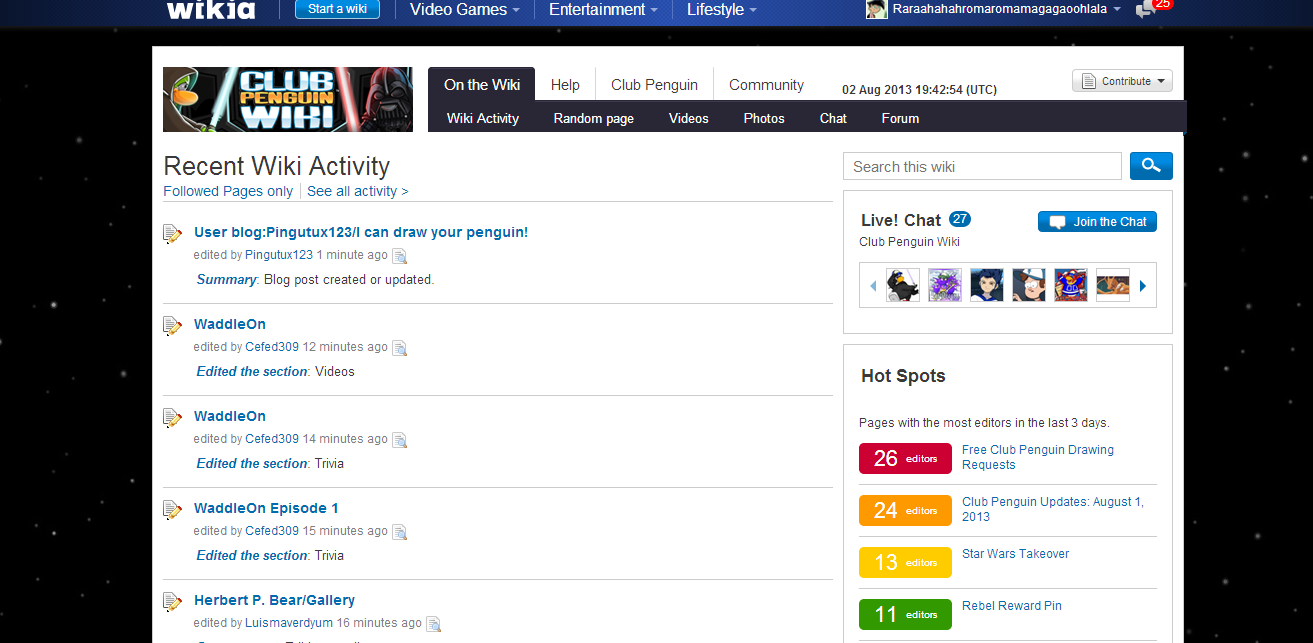Open the diff icon after "1 minute ago"
Viewport: 1313px width, 643px height.
pyautogui.click(x=400, y=256)
